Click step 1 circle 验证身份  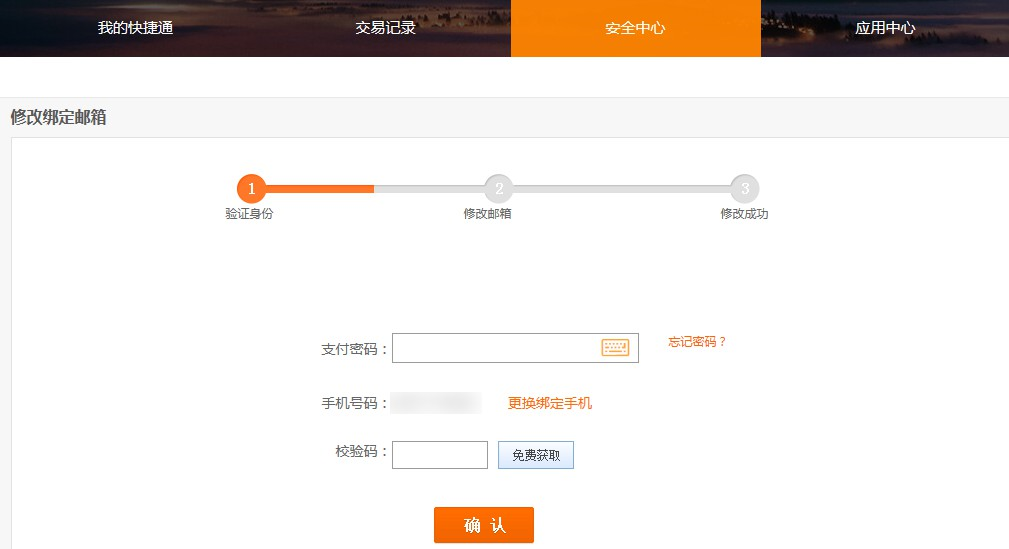pos(252,189)
